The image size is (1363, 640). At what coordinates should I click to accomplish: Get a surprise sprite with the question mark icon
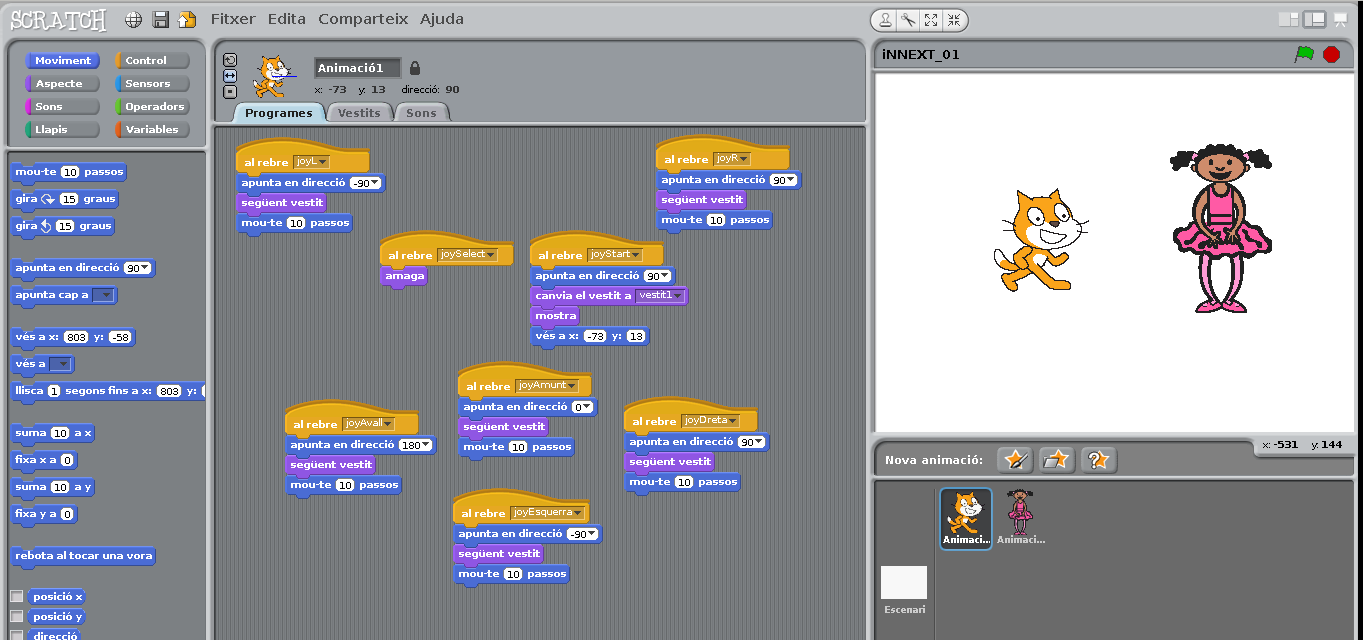pyautogui.click(x=1097, y=460)
